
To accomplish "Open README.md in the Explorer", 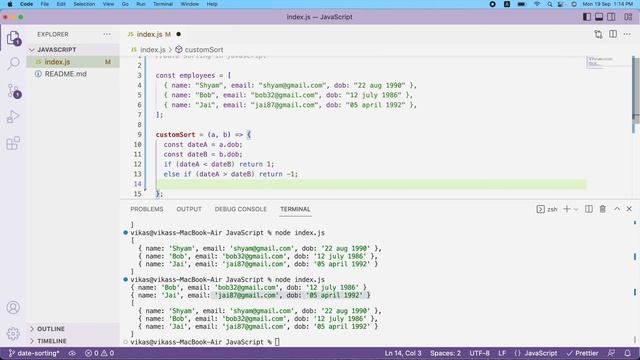I will (x=73, y=74).
